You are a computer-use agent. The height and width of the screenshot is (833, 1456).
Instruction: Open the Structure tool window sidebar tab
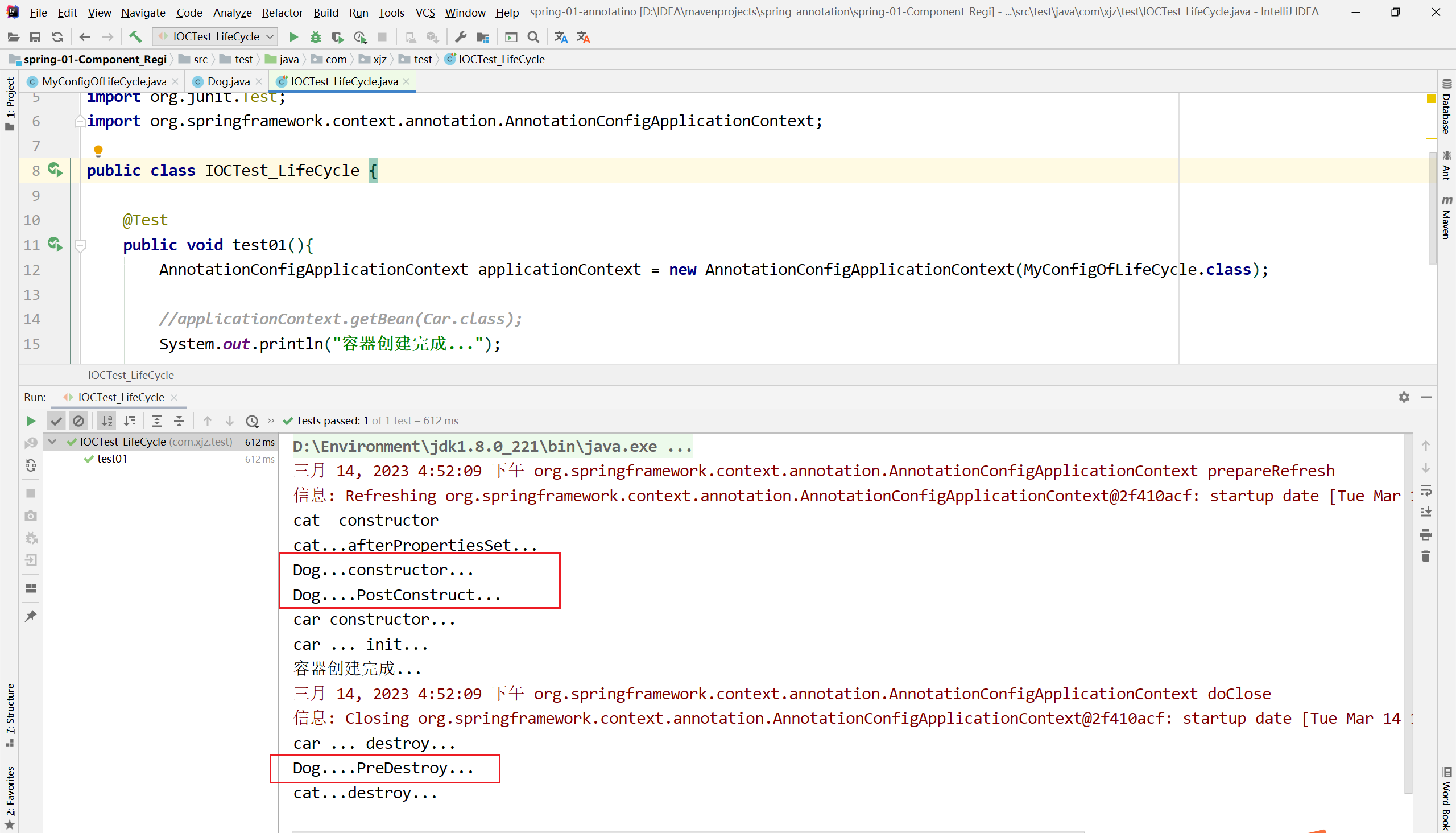point(10,715)
